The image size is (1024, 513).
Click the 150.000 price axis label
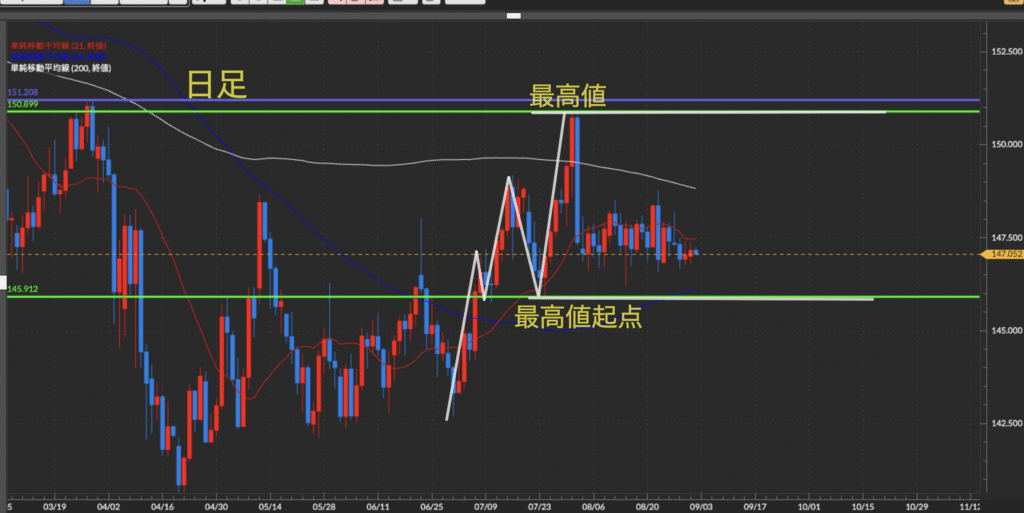[x=1006, y=144]
